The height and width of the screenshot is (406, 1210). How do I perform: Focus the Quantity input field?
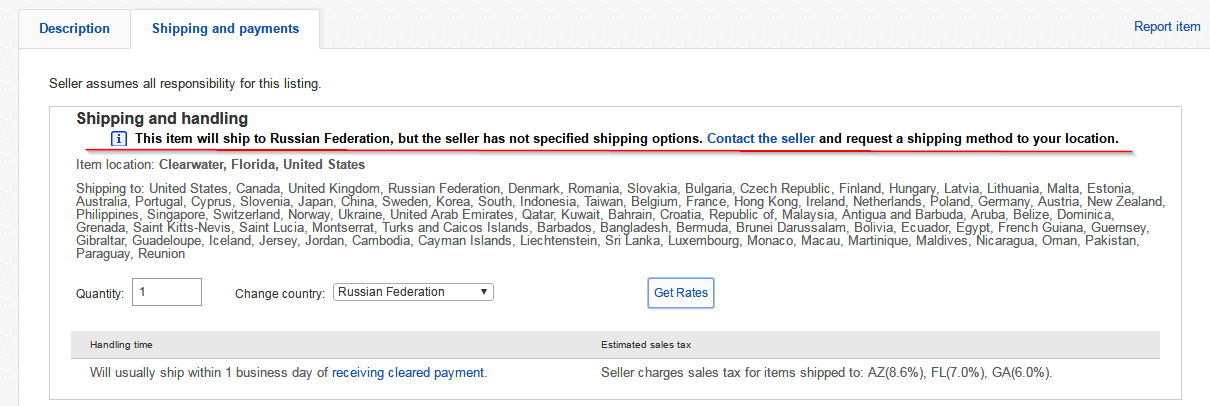[167, 292]
